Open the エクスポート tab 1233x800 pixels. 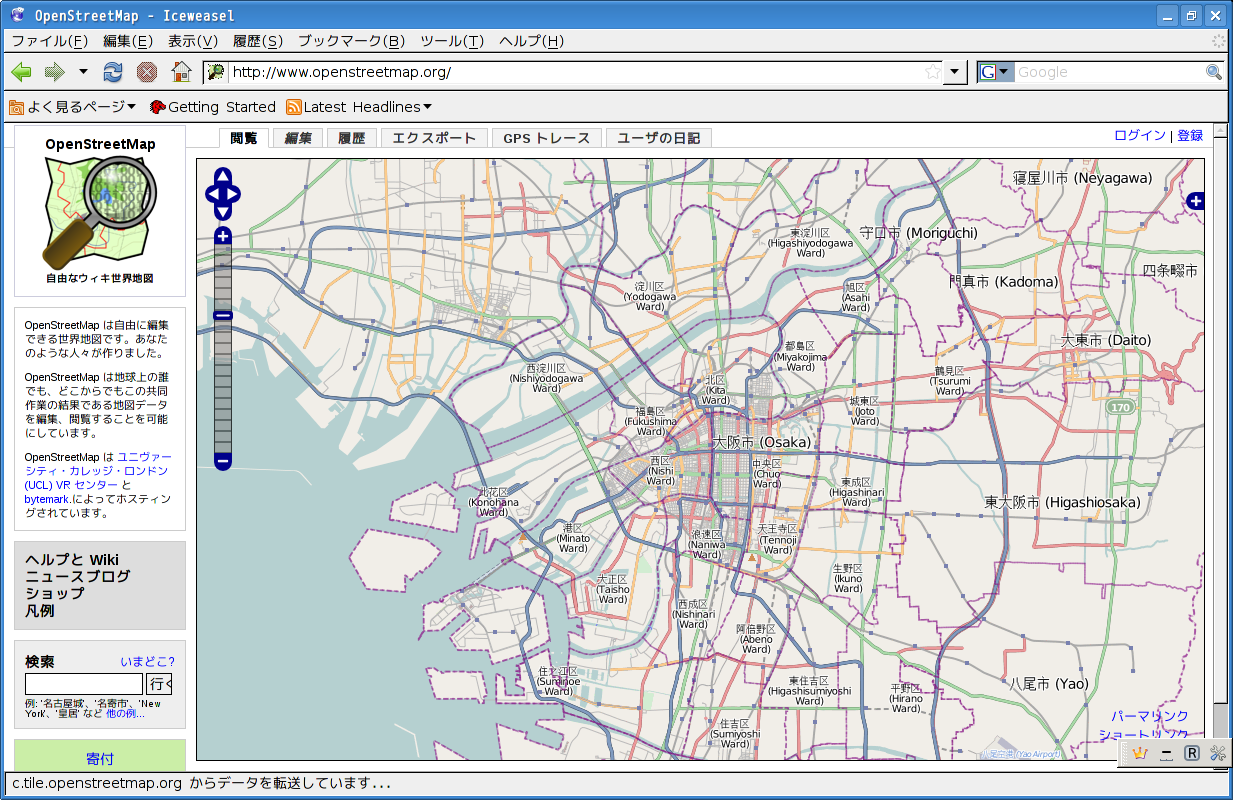(x=434, y=138)
